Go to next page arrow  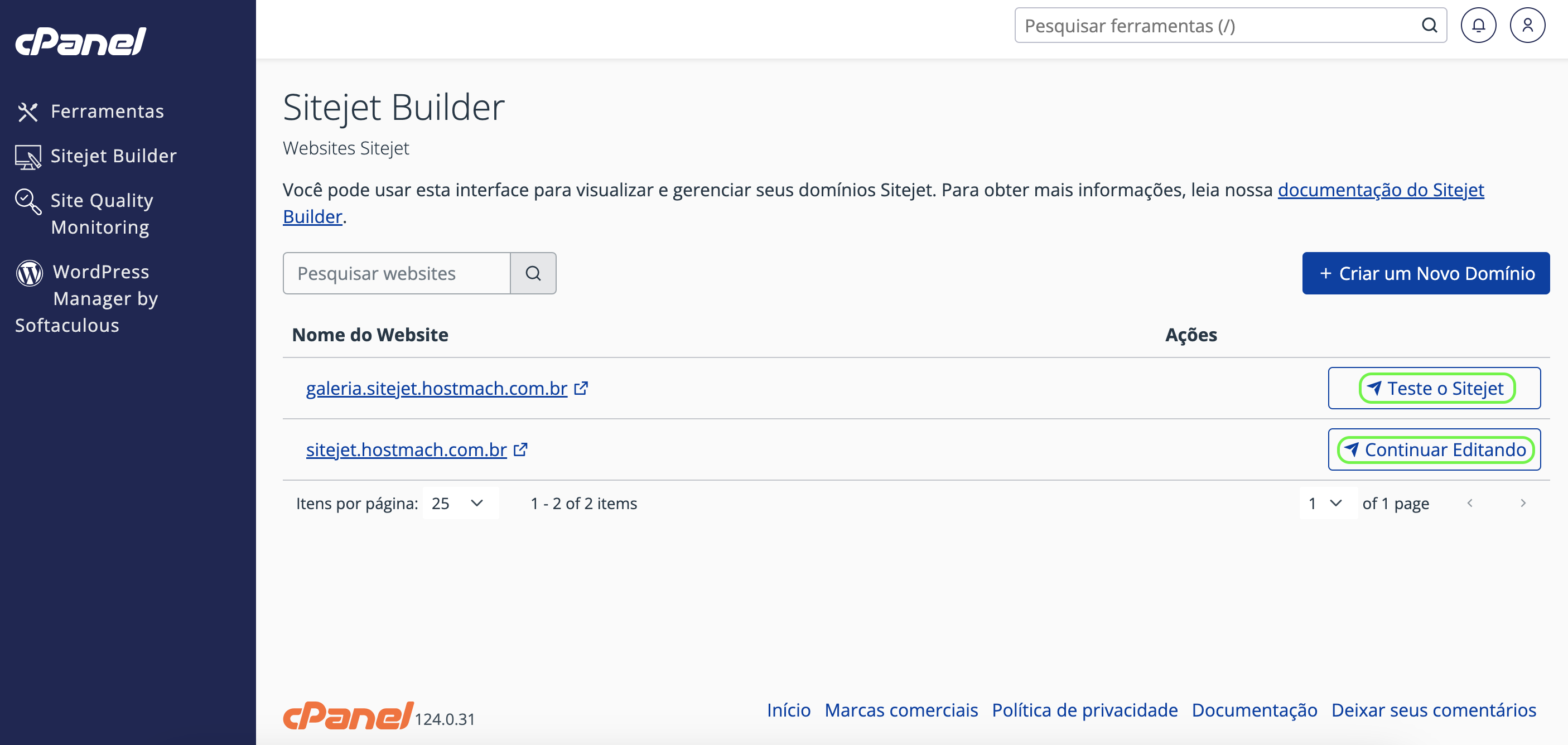coord(1523,504)
